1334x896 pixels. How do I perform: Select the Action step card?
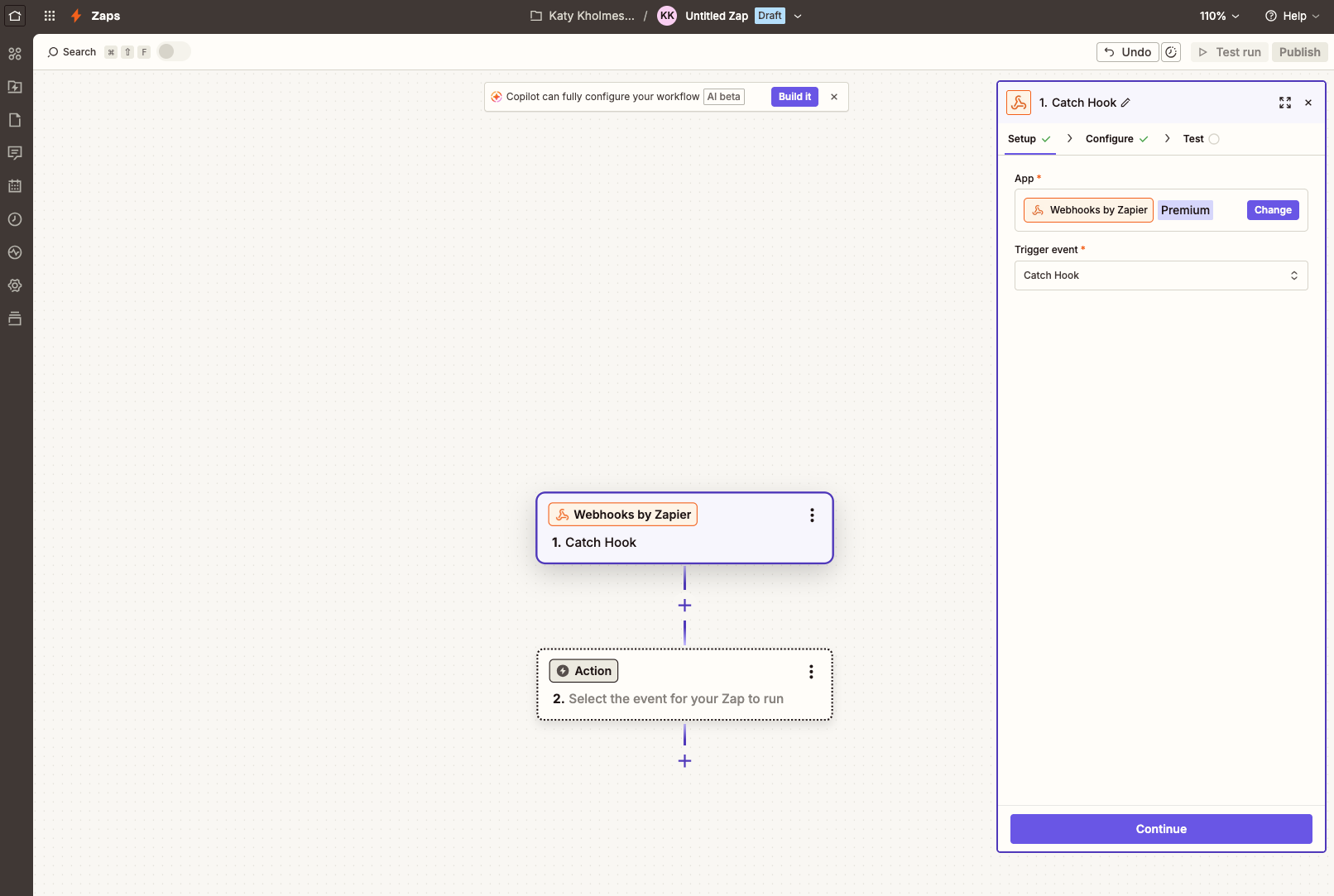click(684, 684)
